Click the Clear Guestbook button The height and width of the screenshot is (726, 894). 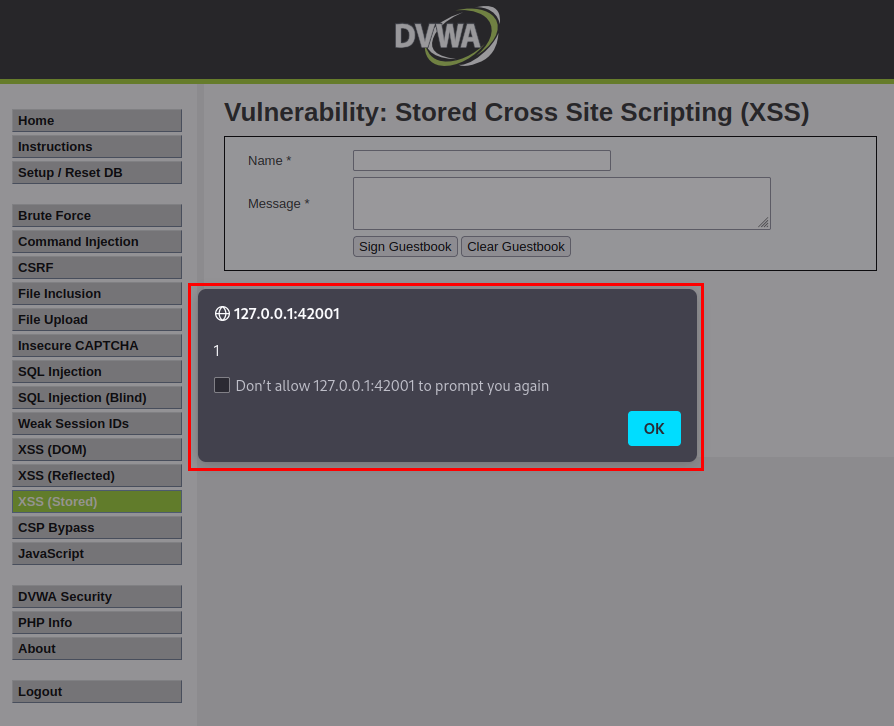pos(516,246)
